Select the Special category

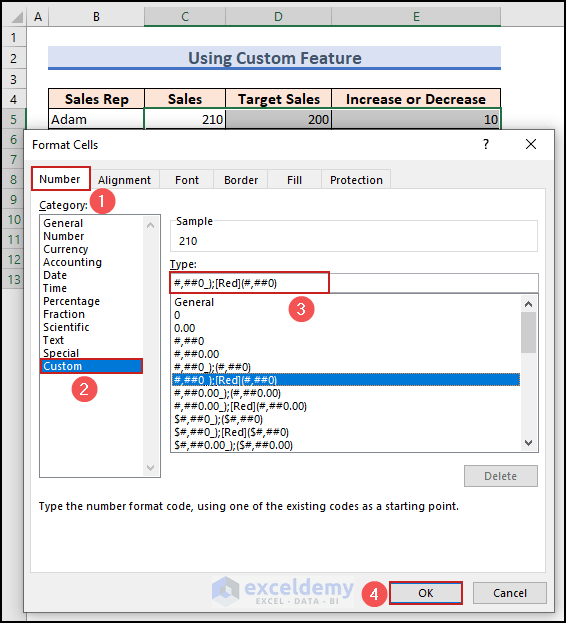(x=91, y=353)
